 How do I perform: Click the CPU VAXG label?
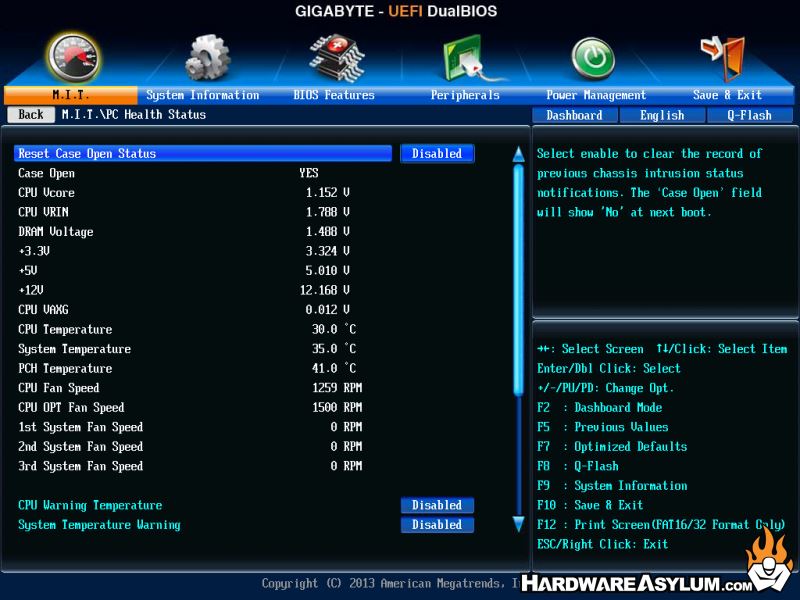coord(43,310)
